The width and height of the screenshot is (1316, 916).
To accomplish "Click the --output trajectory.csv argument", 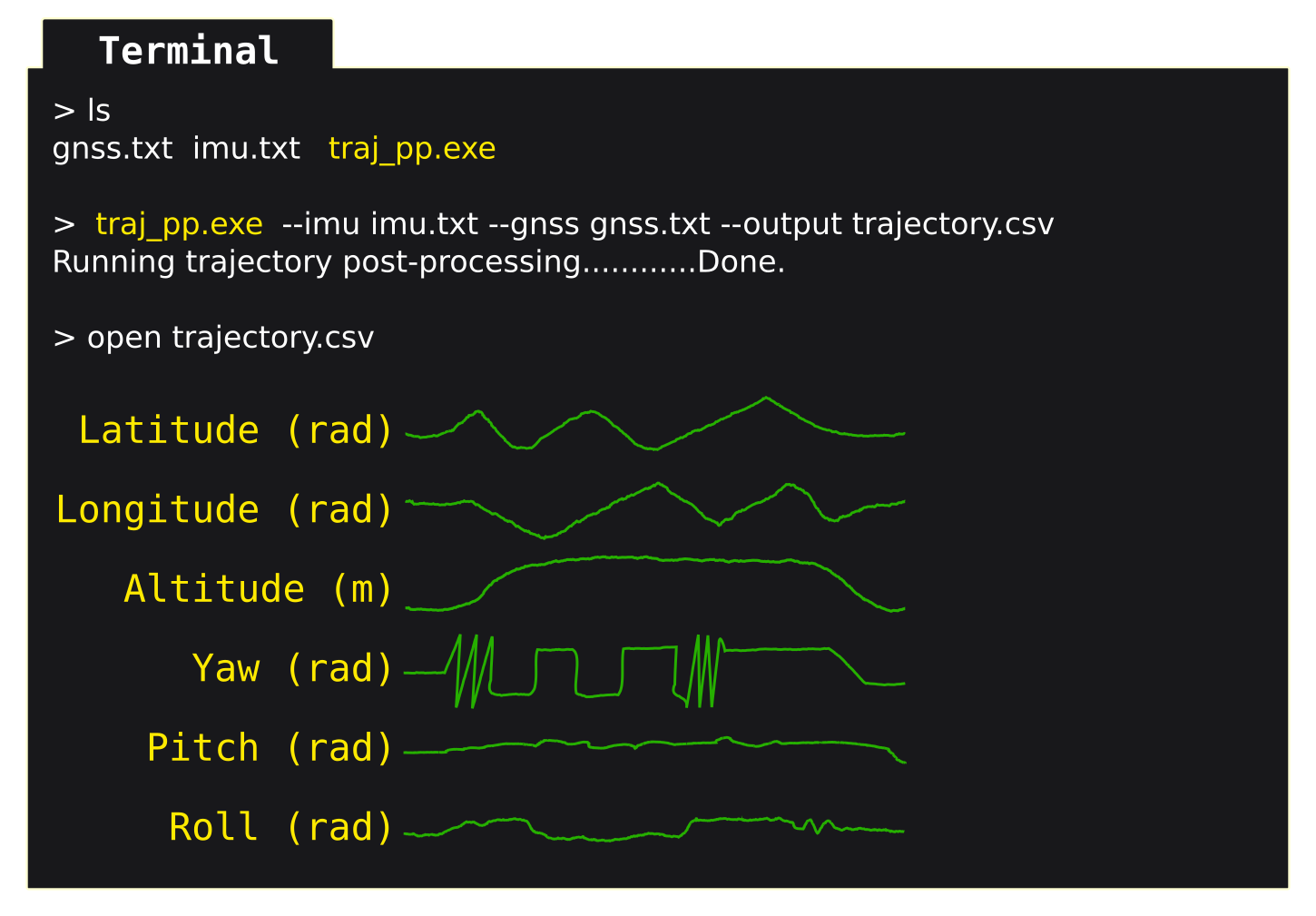I will [887, 224].
